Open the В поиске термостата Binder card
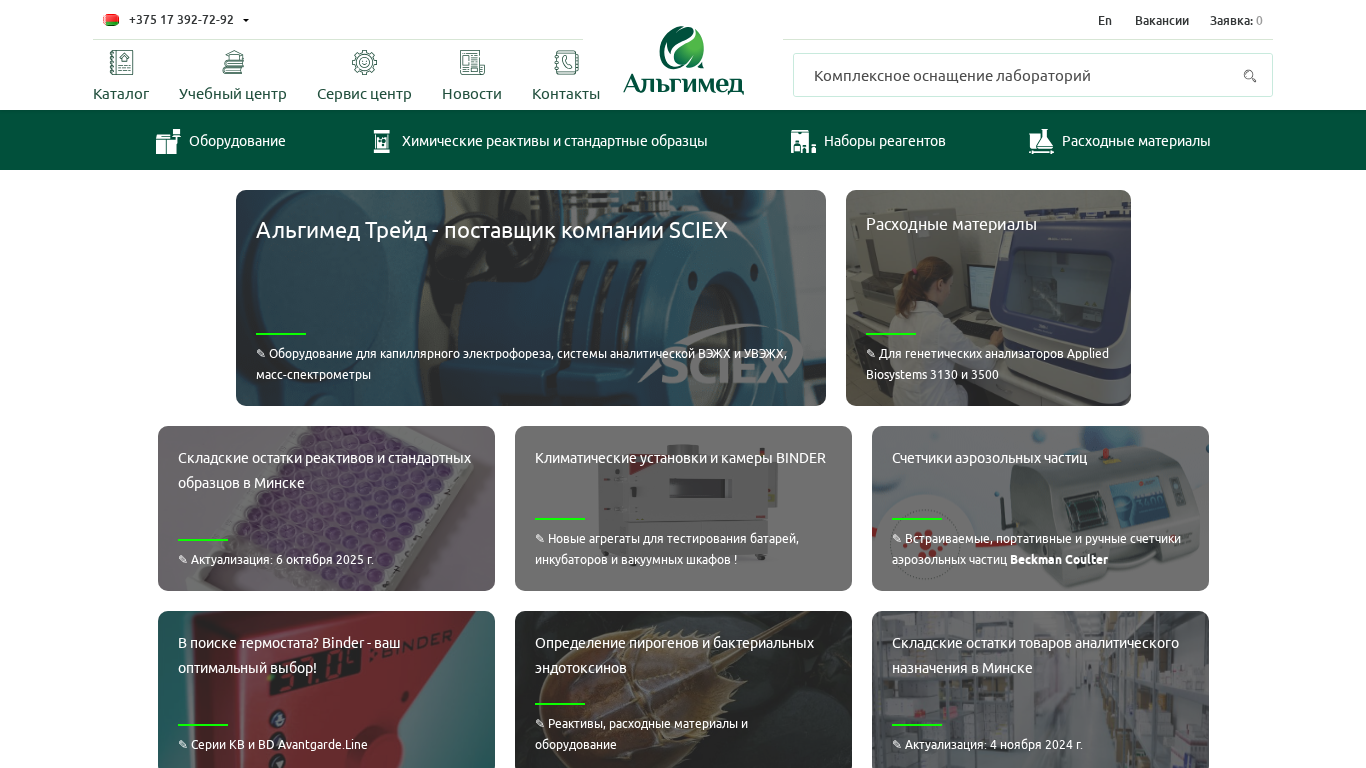The height and width of the screenshot is (768, 1366). pyautogui.click(x=326, y=690)
